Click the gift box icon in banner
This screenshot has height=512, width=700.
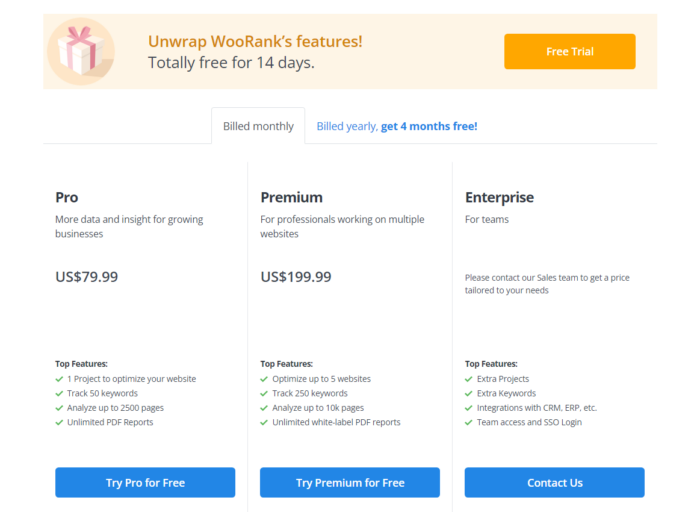(x=81, y=51)
